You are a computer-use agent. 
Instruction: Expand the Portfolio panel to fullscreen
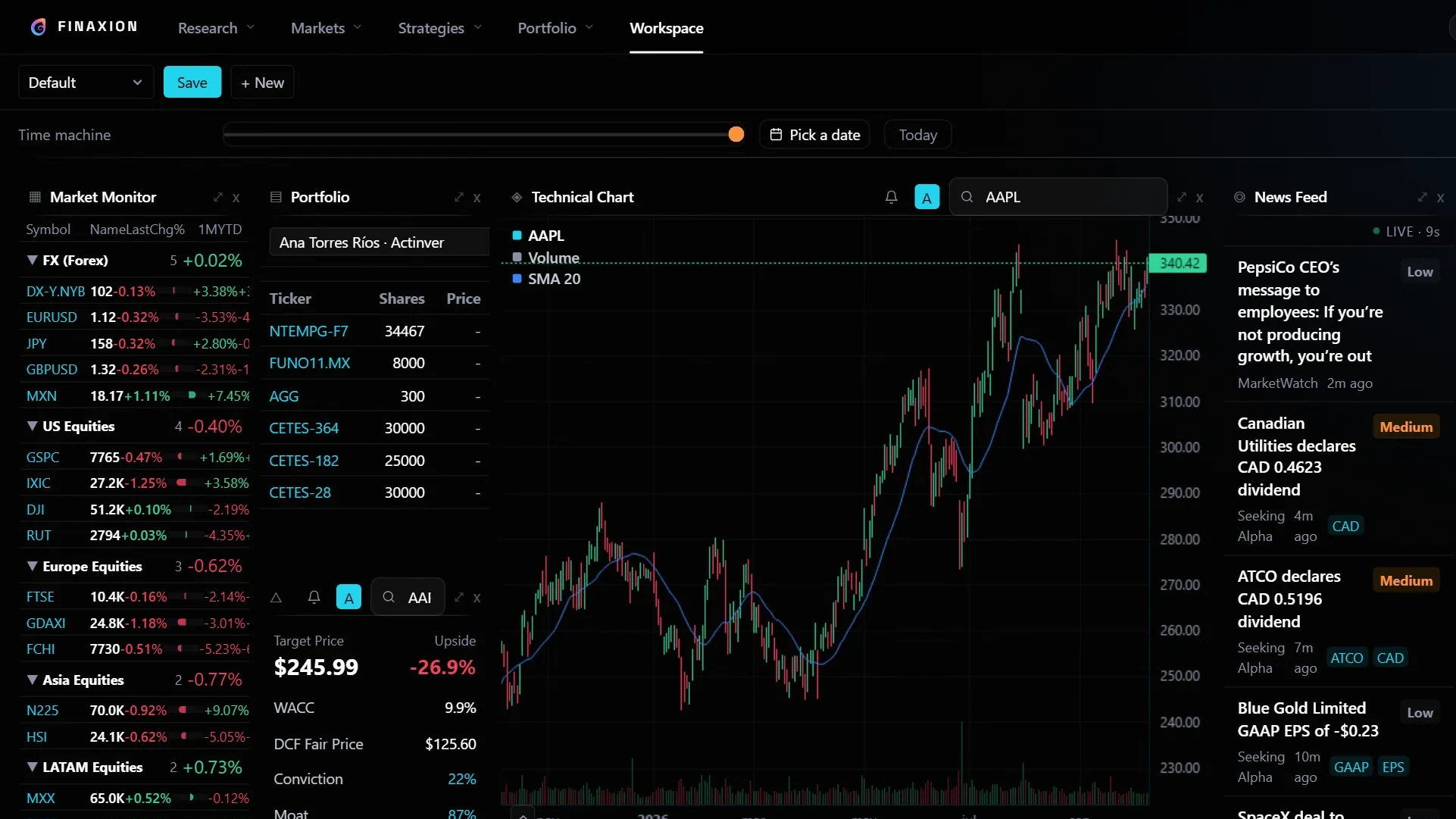[459, 197]
